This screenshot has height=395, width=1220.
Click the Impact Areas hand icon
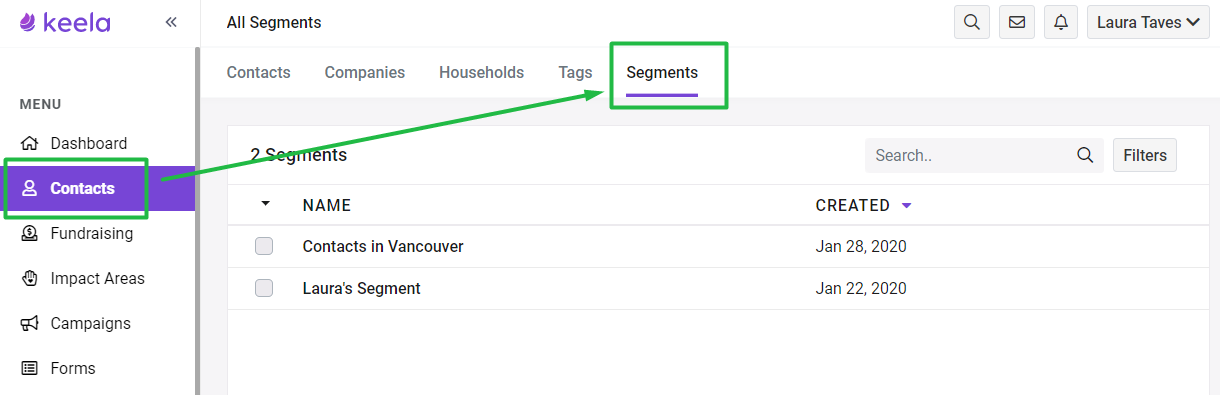(x=30, y=278)
